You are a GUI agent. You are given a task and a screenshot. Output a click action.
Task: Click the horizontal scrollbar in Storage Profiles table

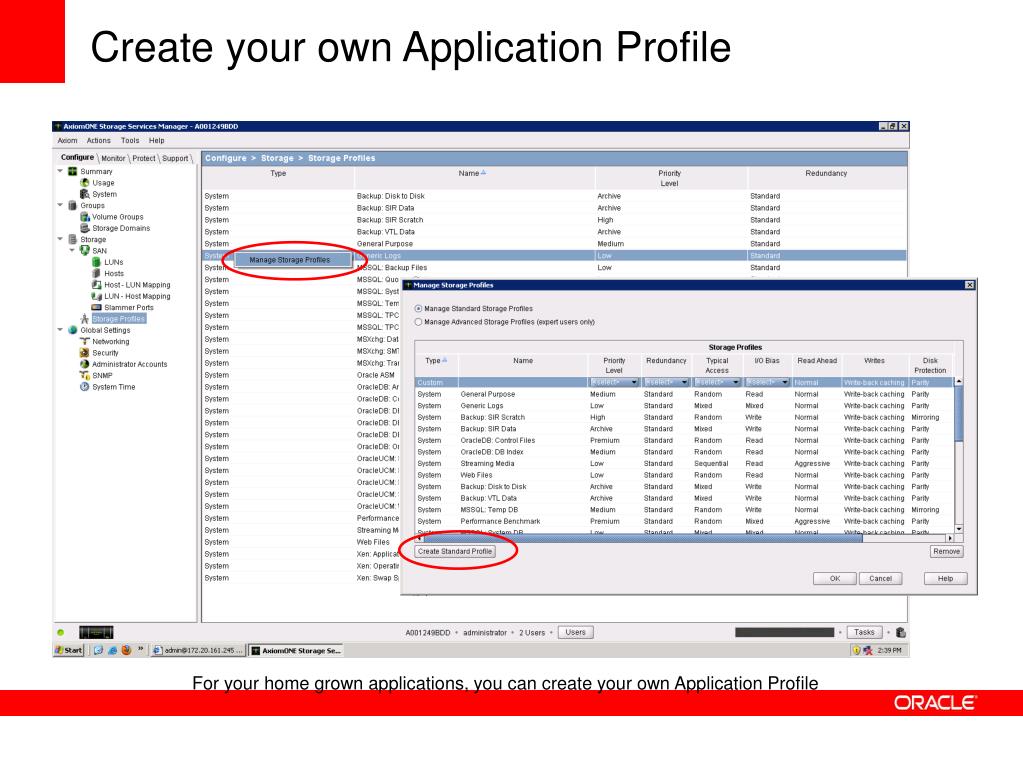[643, 538]
